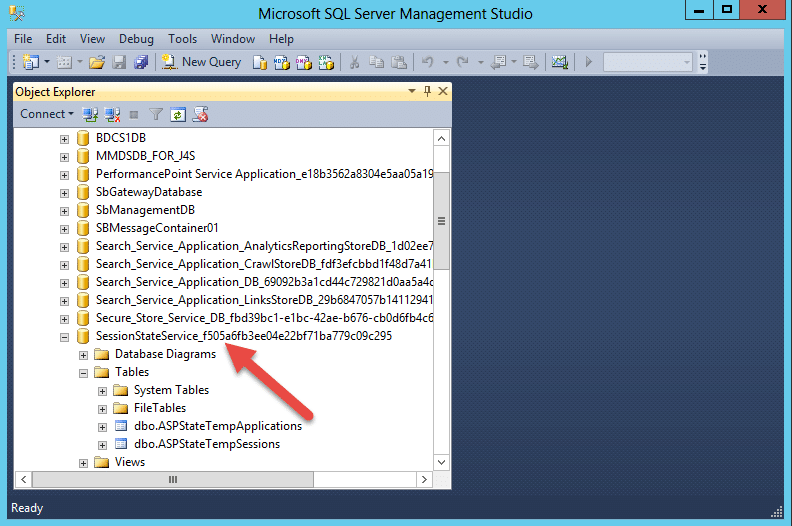Open the Help menu
Viewport: 792px width, 526px height.
pyautogui.click(x=281, y=39)
